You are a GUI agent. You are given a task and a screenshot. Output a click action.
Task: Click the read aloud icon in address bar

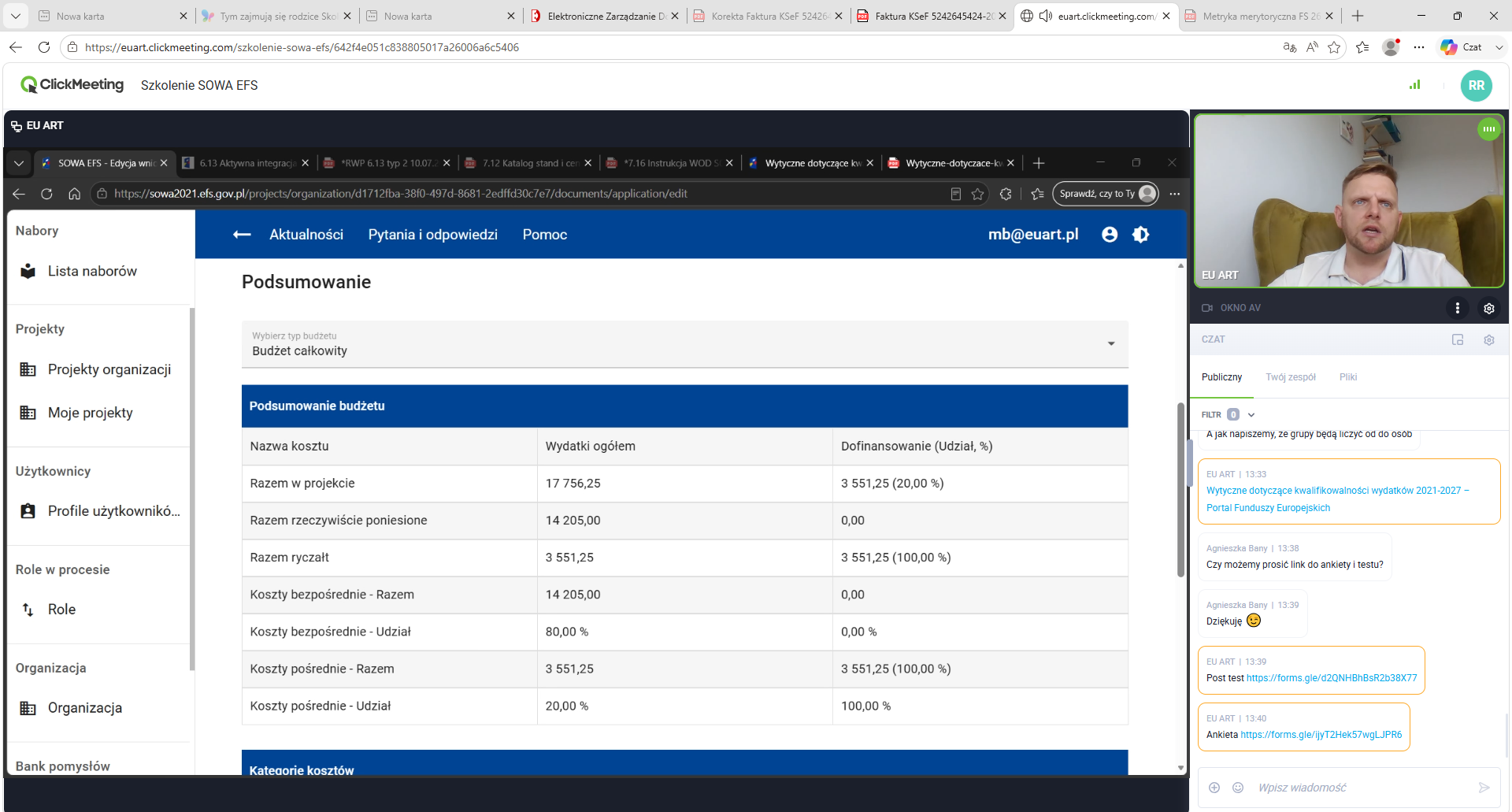[1312, 47]
